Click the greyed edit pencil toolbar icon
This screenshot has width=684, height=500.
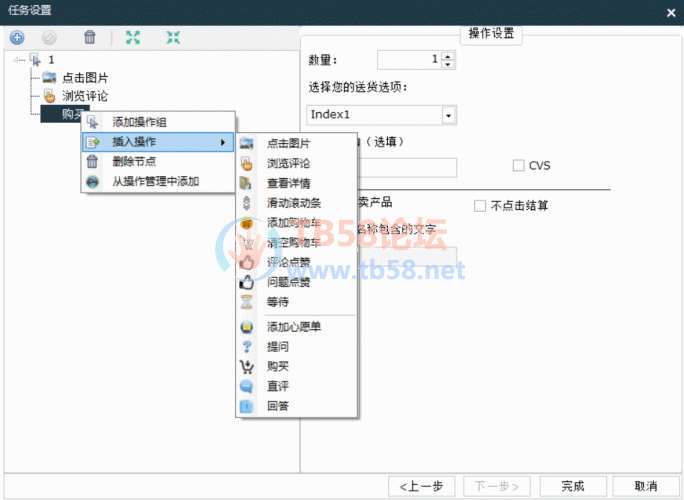point(49,38)
